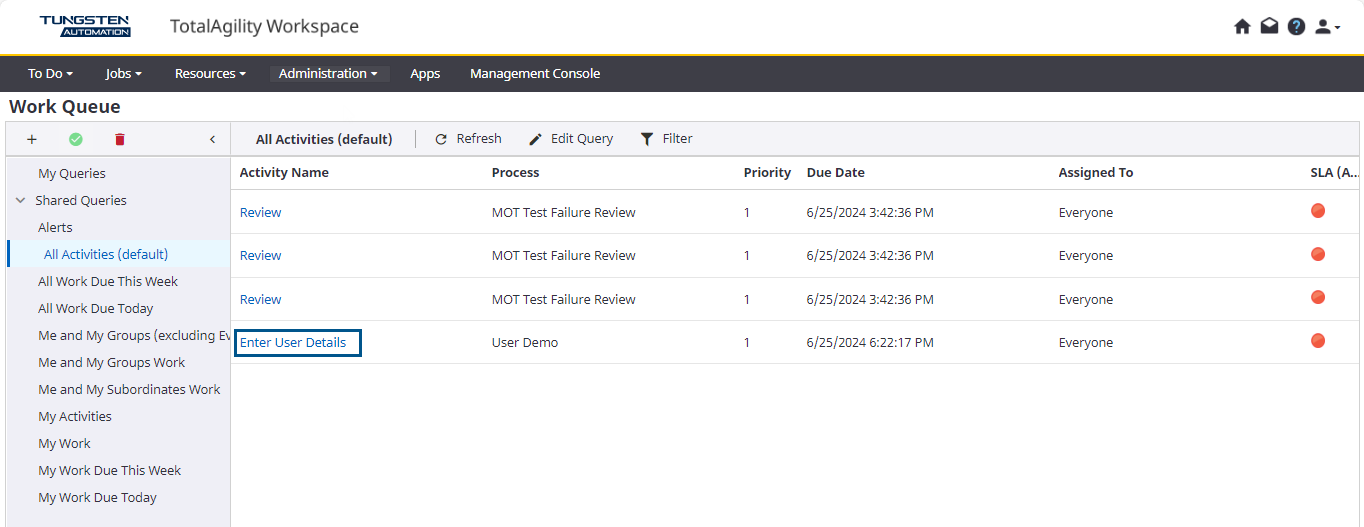Go to the Home icon in header
Viewport: 1364px width, 527px height.
[x=1242, y=27]
